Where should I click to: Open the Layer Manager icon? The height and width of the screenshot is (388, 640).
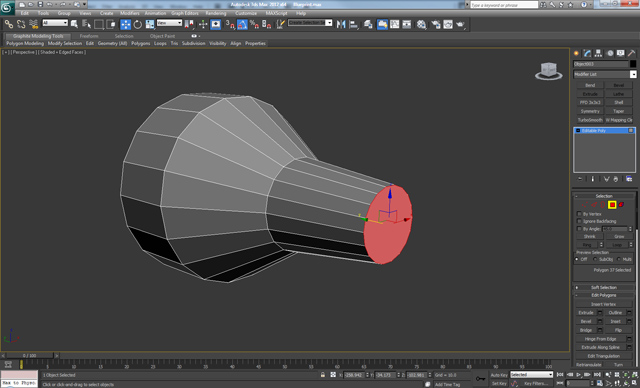click(368, 24)
